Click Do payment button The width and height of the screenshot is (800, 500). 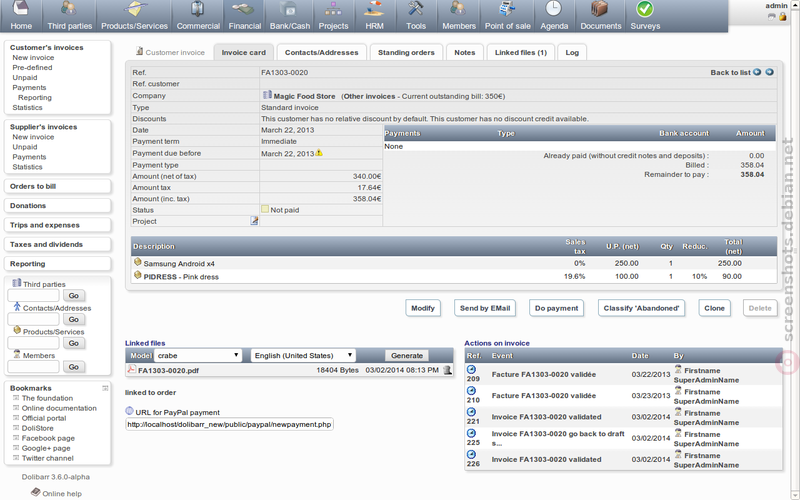coord(556,308)
